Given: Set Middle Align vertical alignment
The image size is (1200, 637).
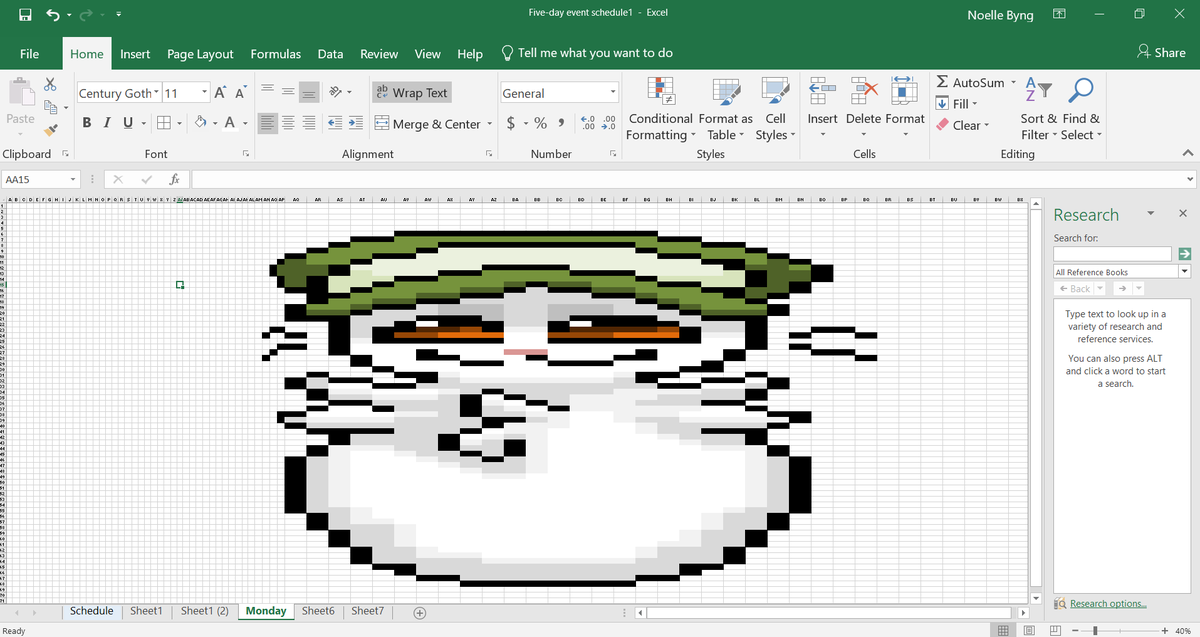Looking at the screenshot, I should (288, 92).
